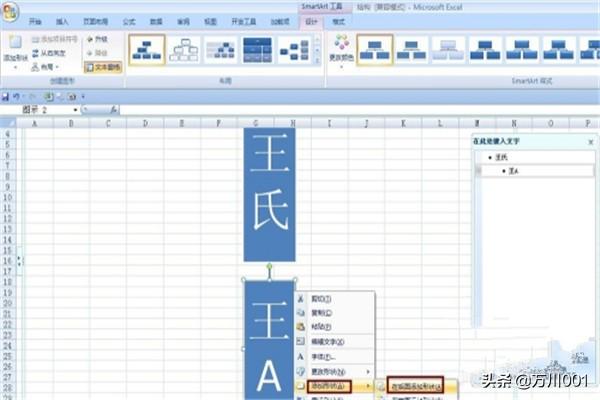Viewport: 600px width, 400px height.
Task: Open the 开发工具 ribbon tab
Action: [x=244, y=22]
